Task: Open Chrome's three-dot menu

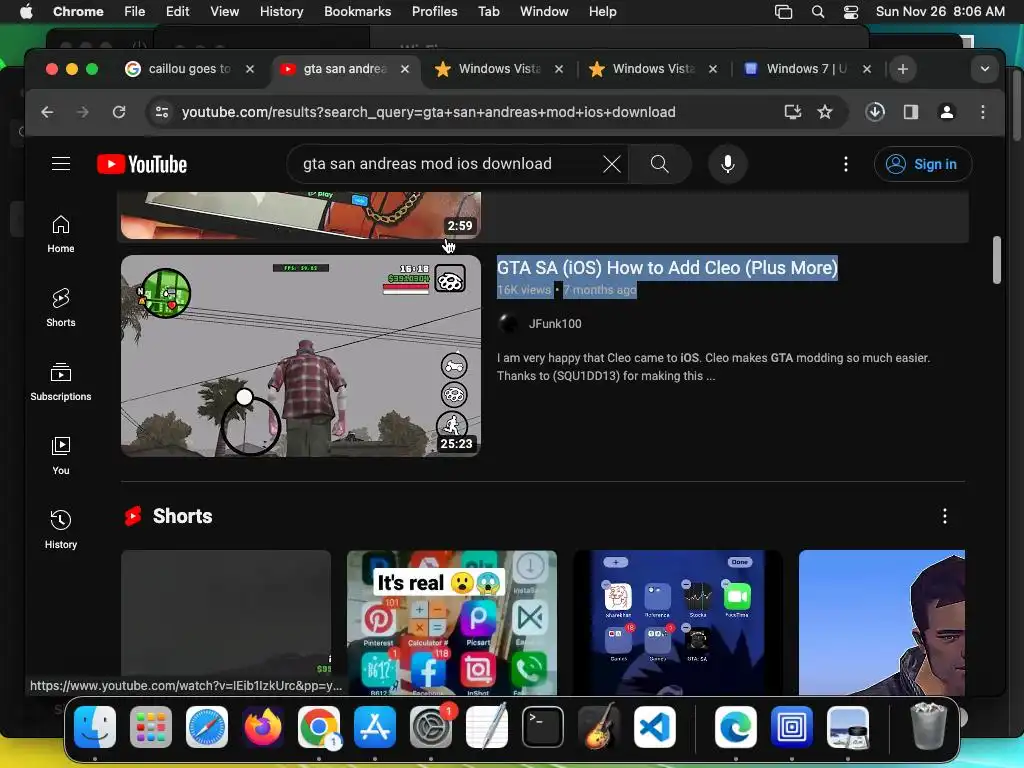Action: point(983,112)
